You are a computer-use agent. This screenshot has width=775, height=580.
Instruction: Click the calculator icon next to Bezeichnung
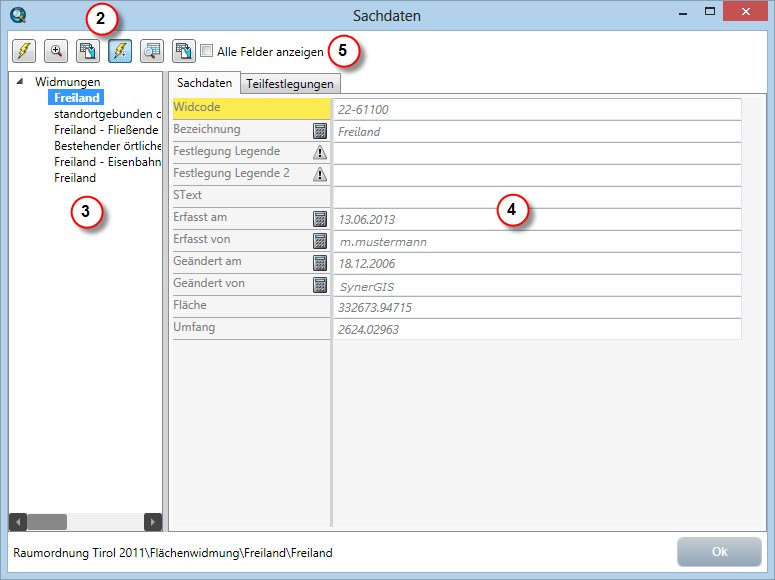[320, 131]
